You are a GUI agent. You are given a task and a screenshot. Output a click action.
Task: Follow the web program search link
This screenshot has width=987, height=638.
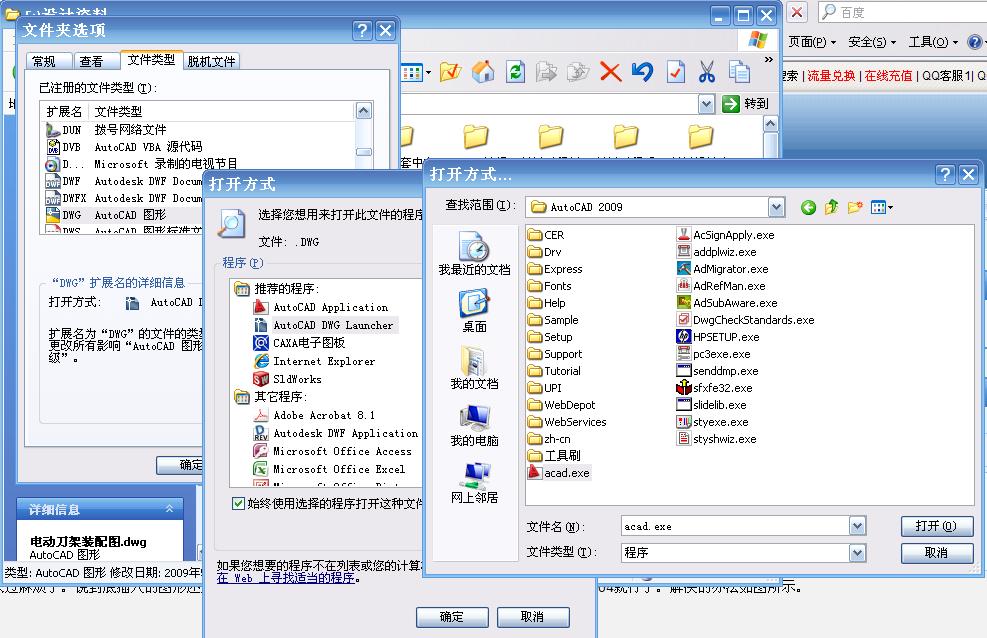coord(286,578)
